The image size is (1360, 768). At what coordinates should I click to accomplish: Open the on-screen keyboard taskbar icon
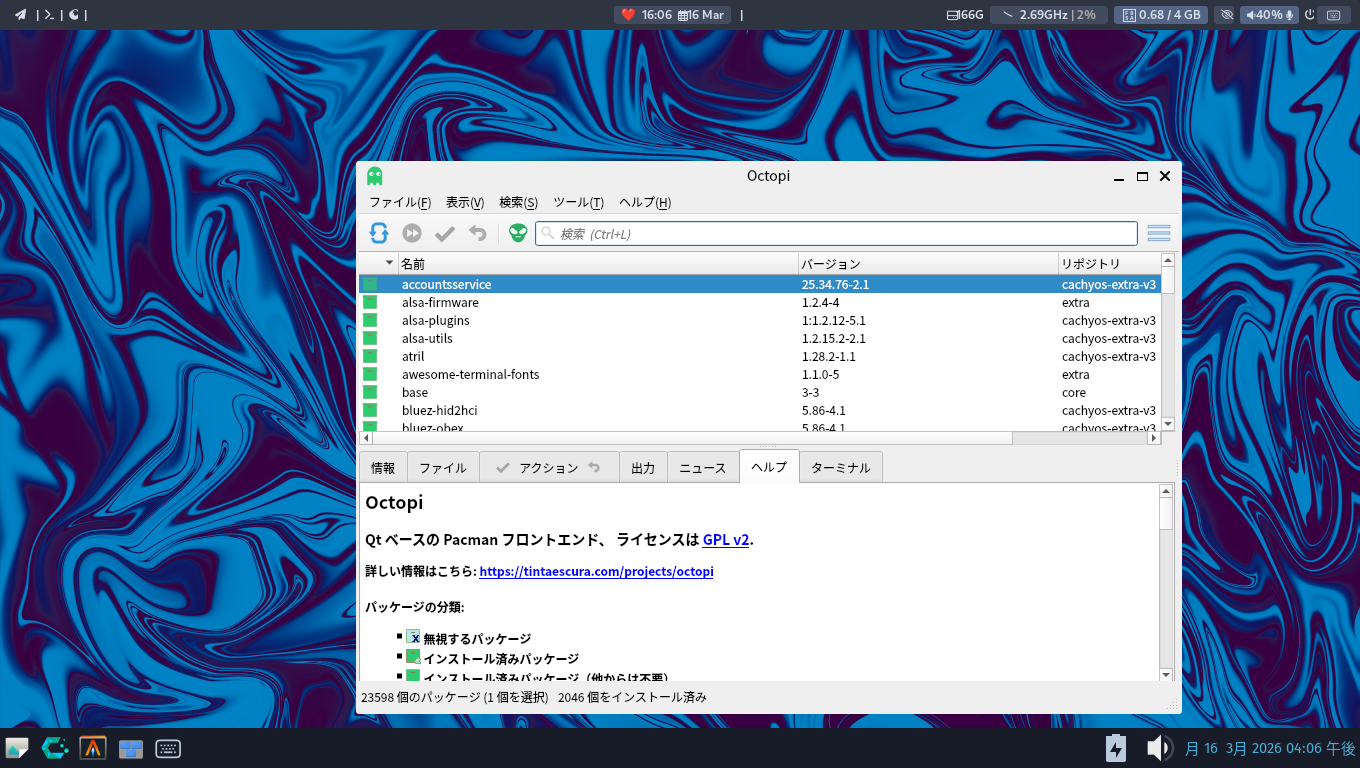click(167, 748)
